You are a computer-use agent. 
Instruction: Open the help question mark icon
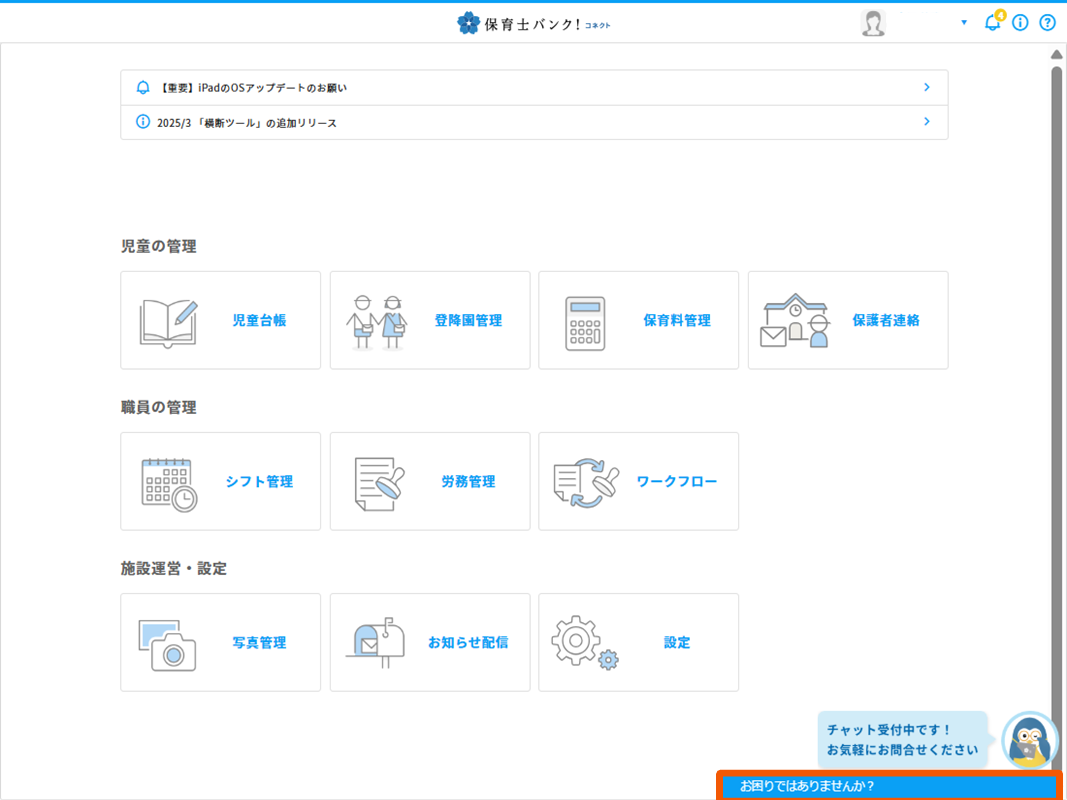click(1046, 22)
